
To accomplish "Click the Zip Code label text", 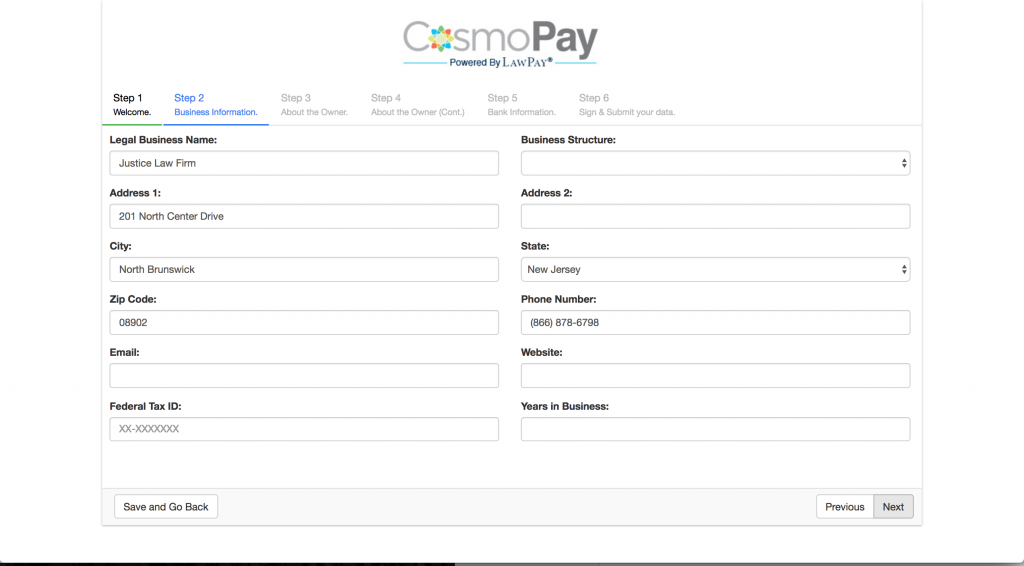I will pyautogui.click(x=133, y=299).
